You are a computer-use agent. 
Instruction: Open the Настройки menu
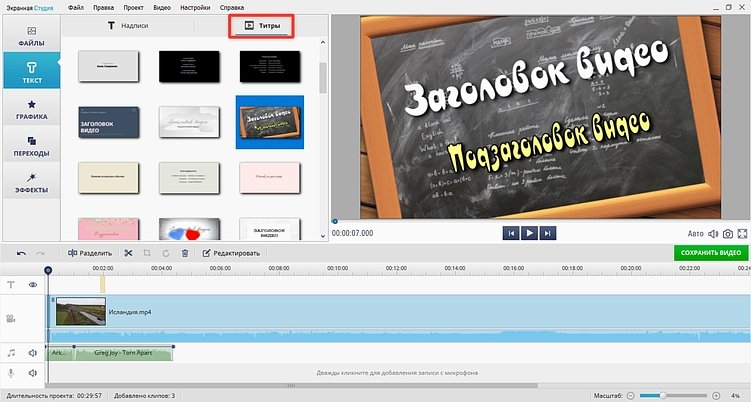click(195, 8)
